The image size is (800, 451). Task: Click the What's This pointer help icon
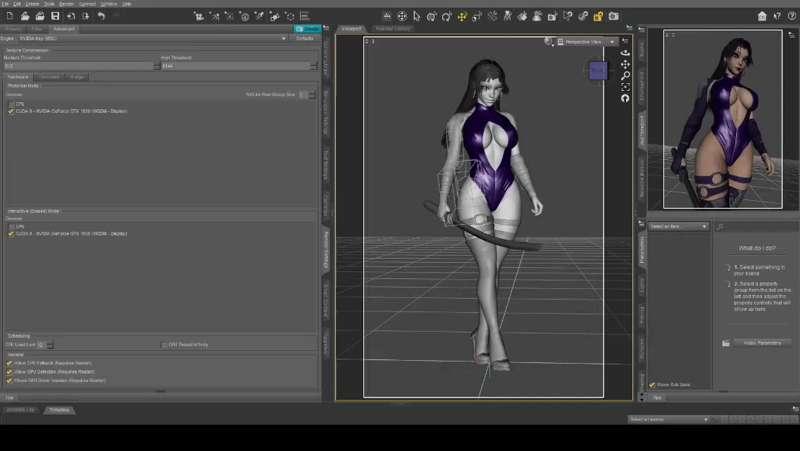pyautogui.click(x=777, y=16)
